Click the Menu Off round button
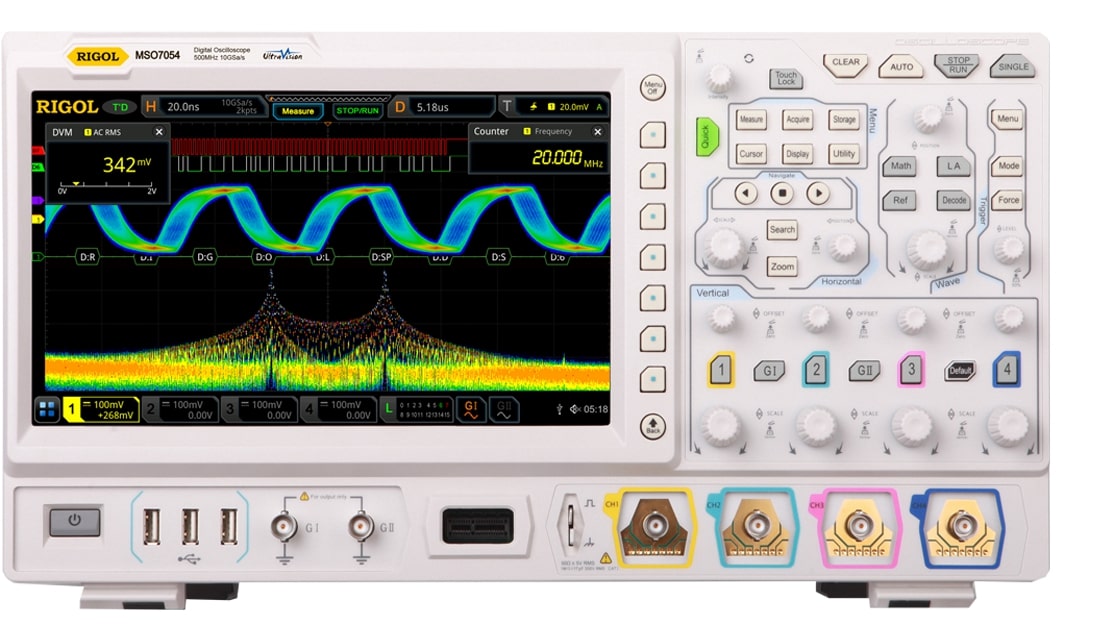1100x642 pixels. coord(652,88)
